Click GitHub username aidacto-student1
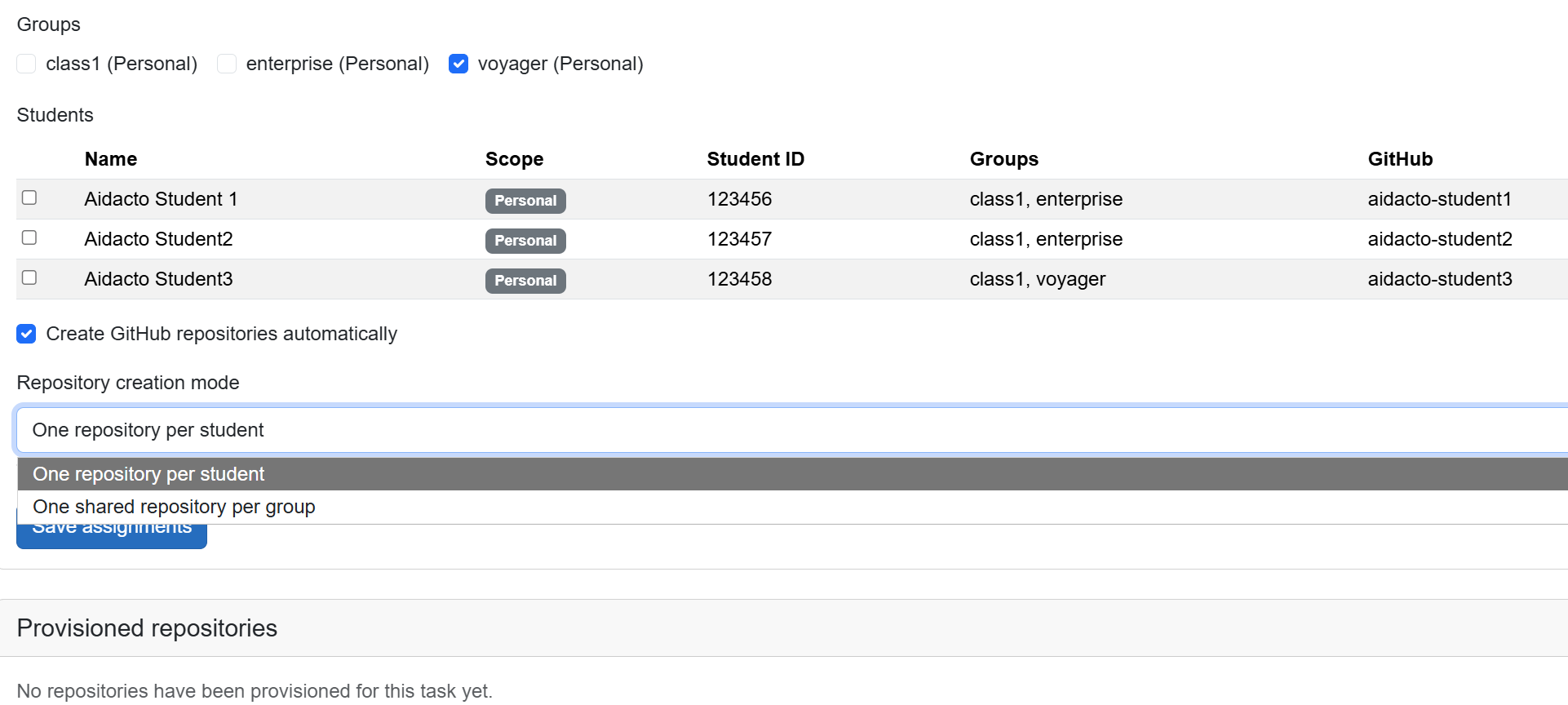The image size is (1568, 705). [1440, 199]
